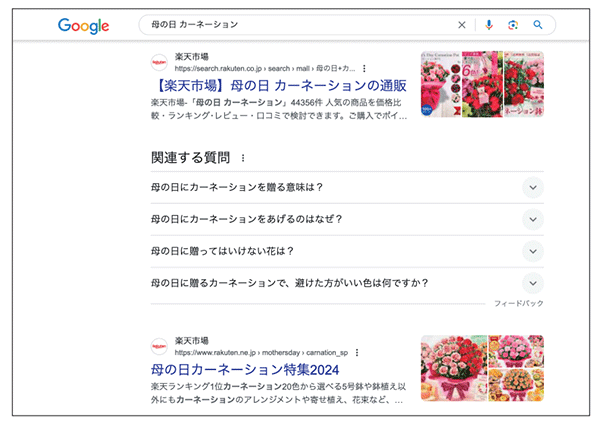Click the フィードバック link
This screenshot has height=427, width=600.
click(x=518, y=303)
